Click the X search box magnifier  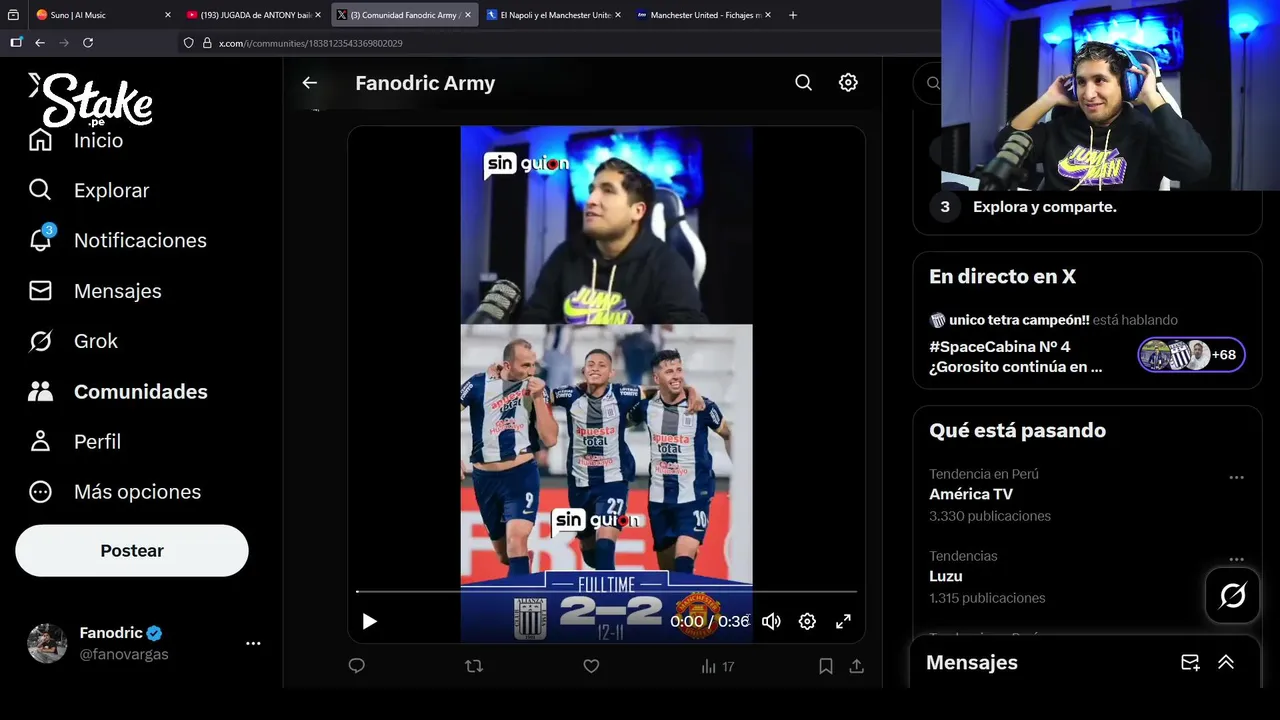pyautogui.click(x=932, y=84)
